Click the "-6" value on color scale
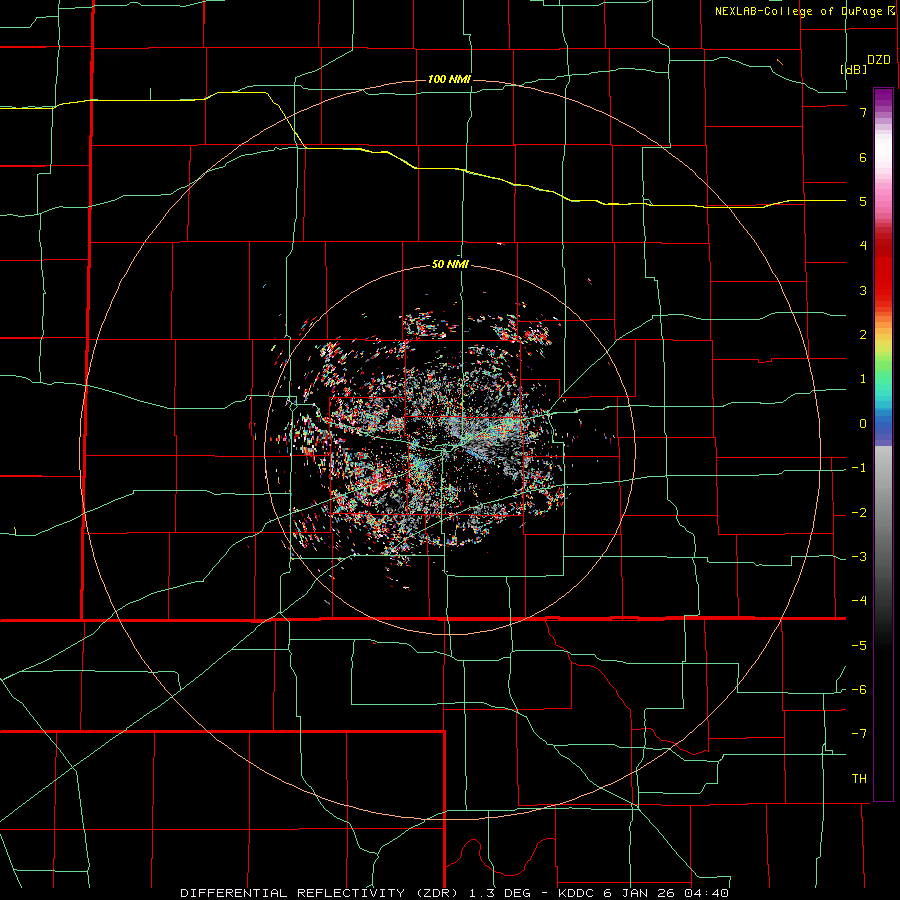 (859, 690)
